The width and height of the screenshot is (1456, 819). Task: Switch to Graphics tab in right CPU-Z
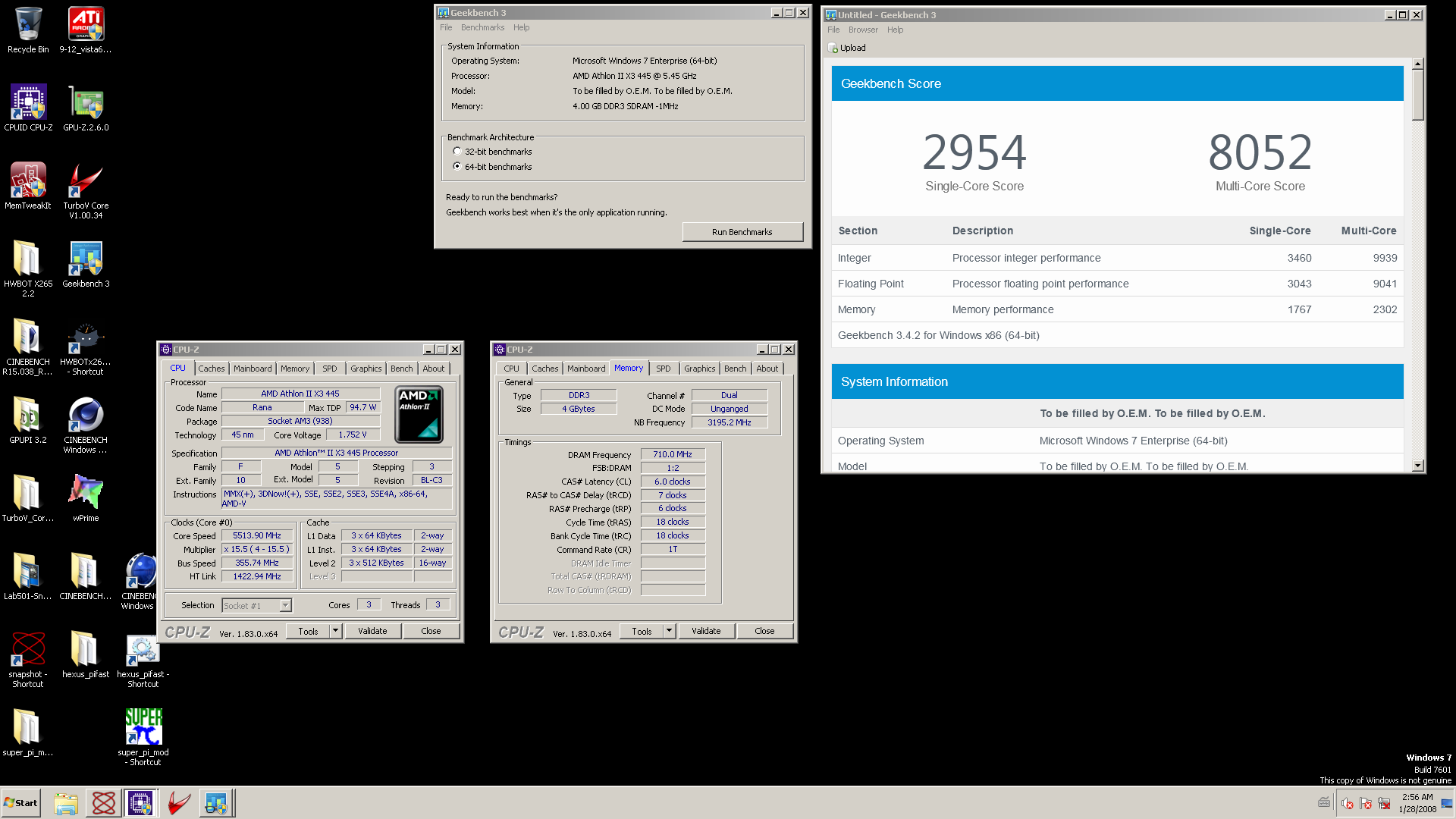click(699, 369)
